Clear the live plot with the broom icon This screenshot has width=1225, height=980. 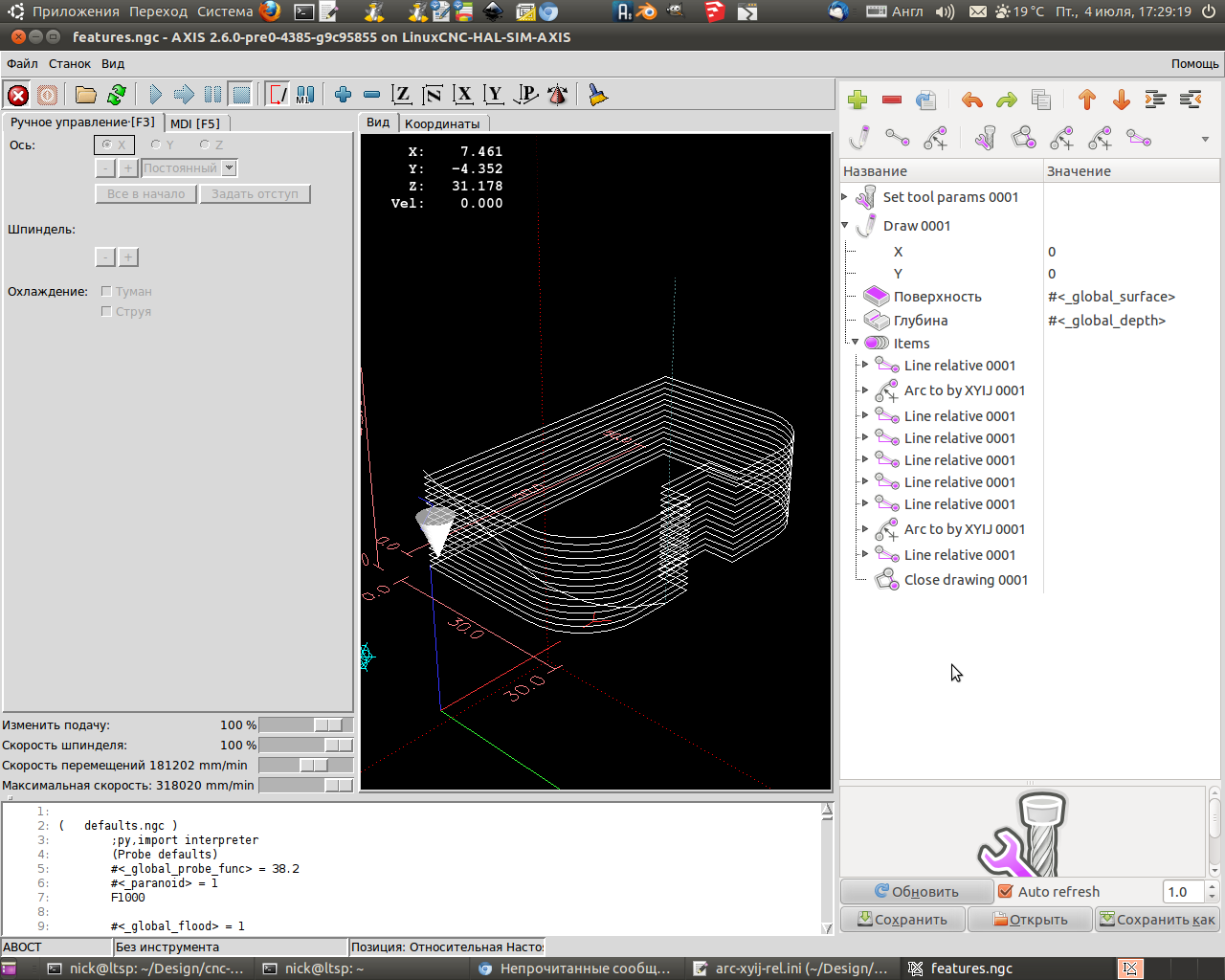click(x=598, y=95)
